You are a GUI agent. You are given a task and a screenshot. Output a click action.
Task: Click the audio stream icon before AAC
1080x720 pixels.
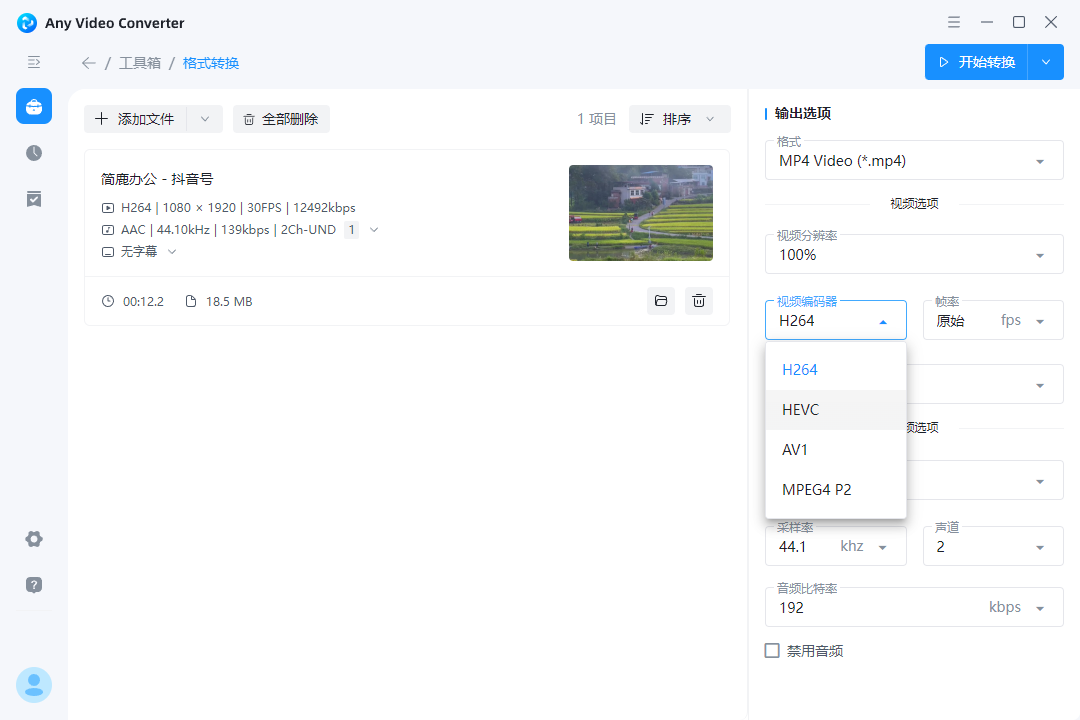(x=107, y=229)
